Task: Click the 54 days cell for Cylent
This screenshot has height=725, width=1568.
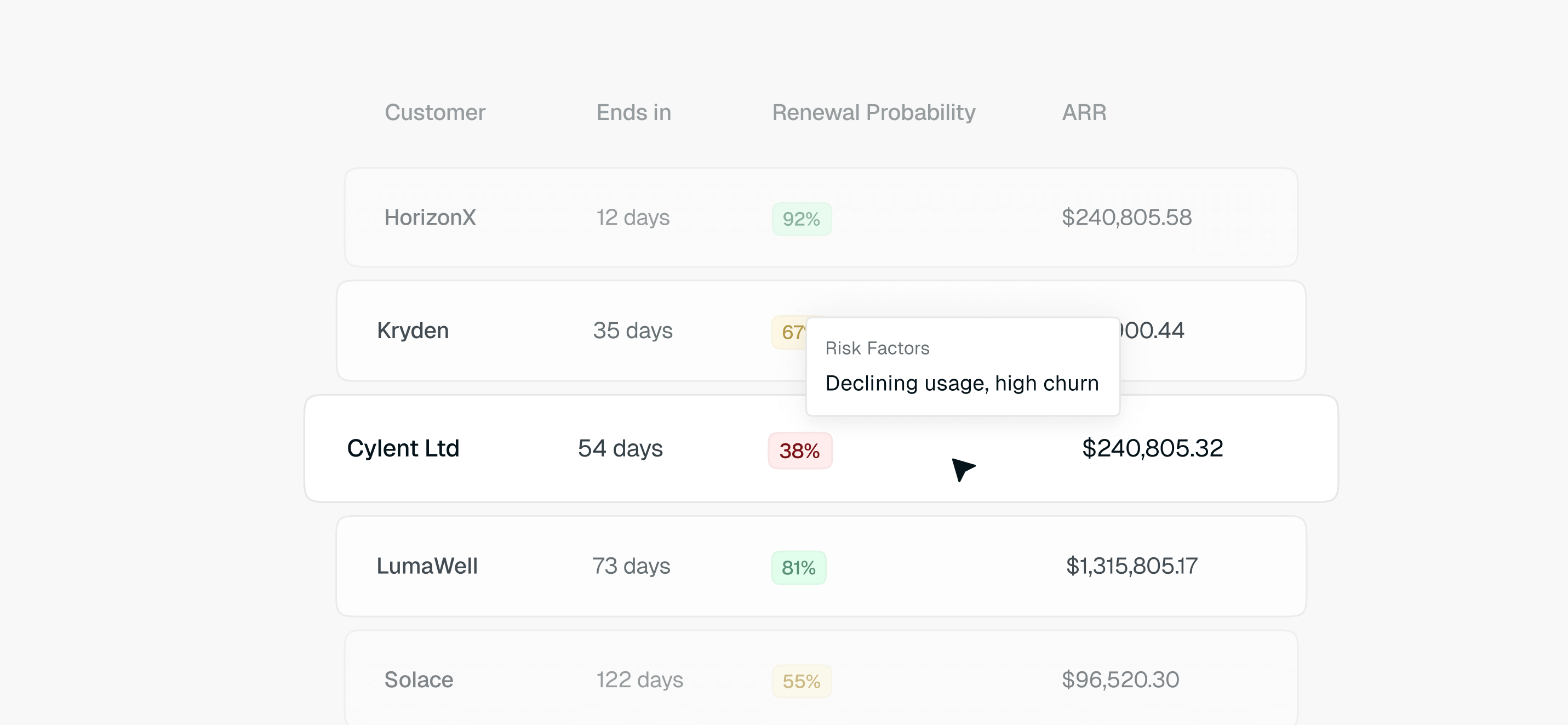Action: coord(620,449)
